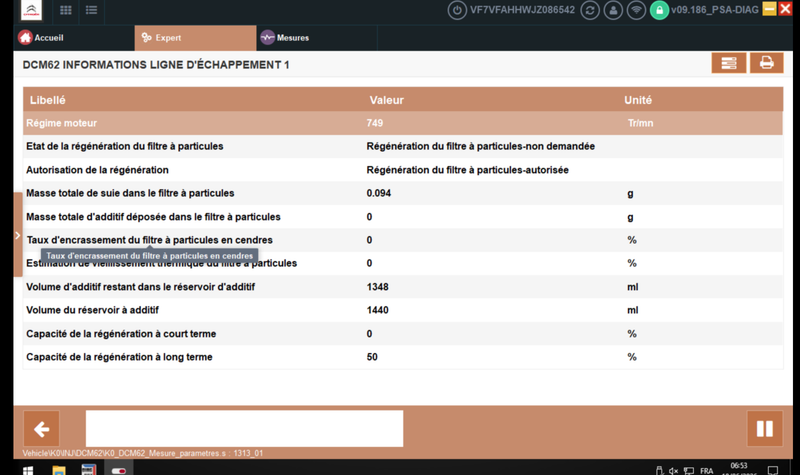Click the Unité column header
This screenshot has height=475, width=800.
[x=638, y=100]
